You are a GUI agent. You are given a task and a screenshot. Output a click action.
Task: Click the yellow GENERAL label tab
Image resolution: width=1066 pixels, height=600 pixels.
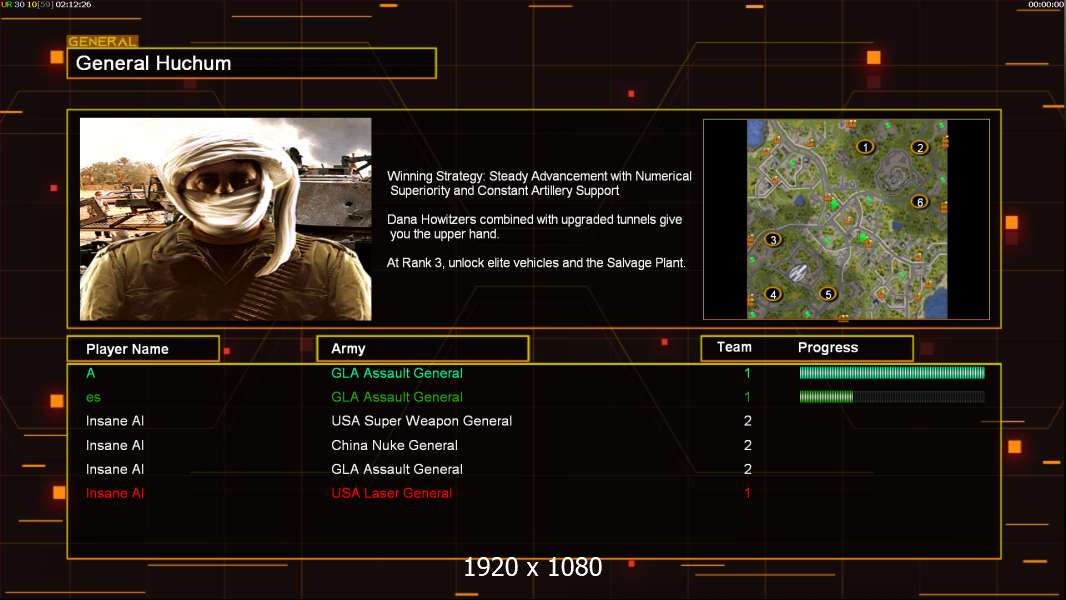point(103,41)
